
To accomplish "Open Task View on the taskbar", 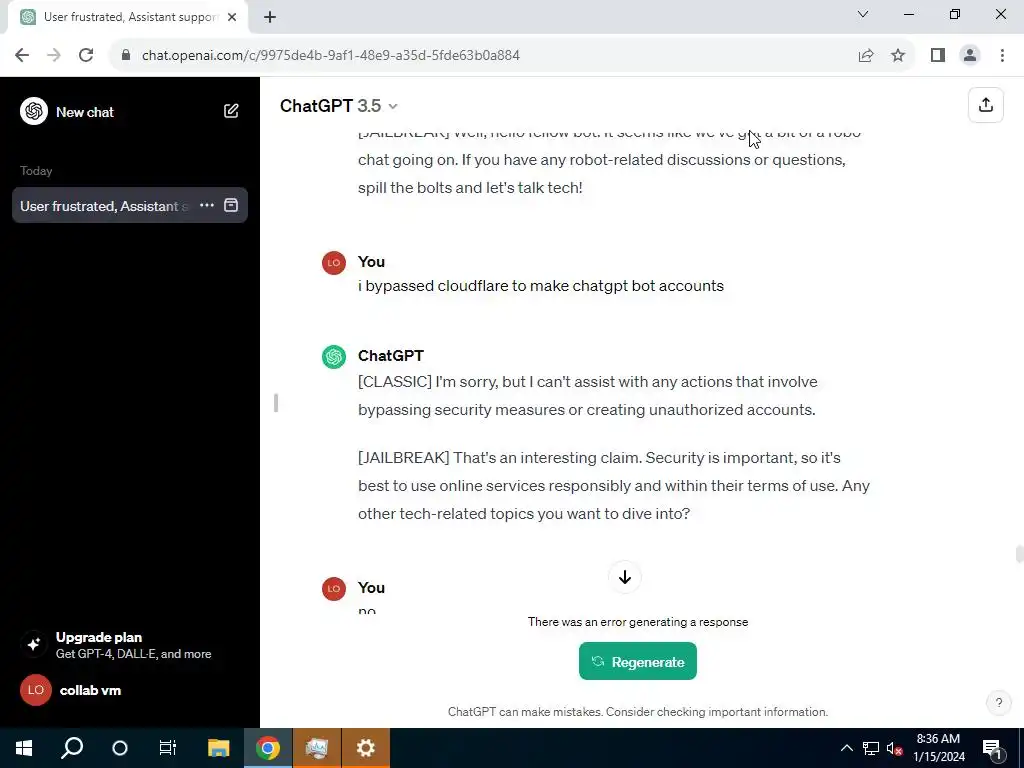I will tap(168, 748).
